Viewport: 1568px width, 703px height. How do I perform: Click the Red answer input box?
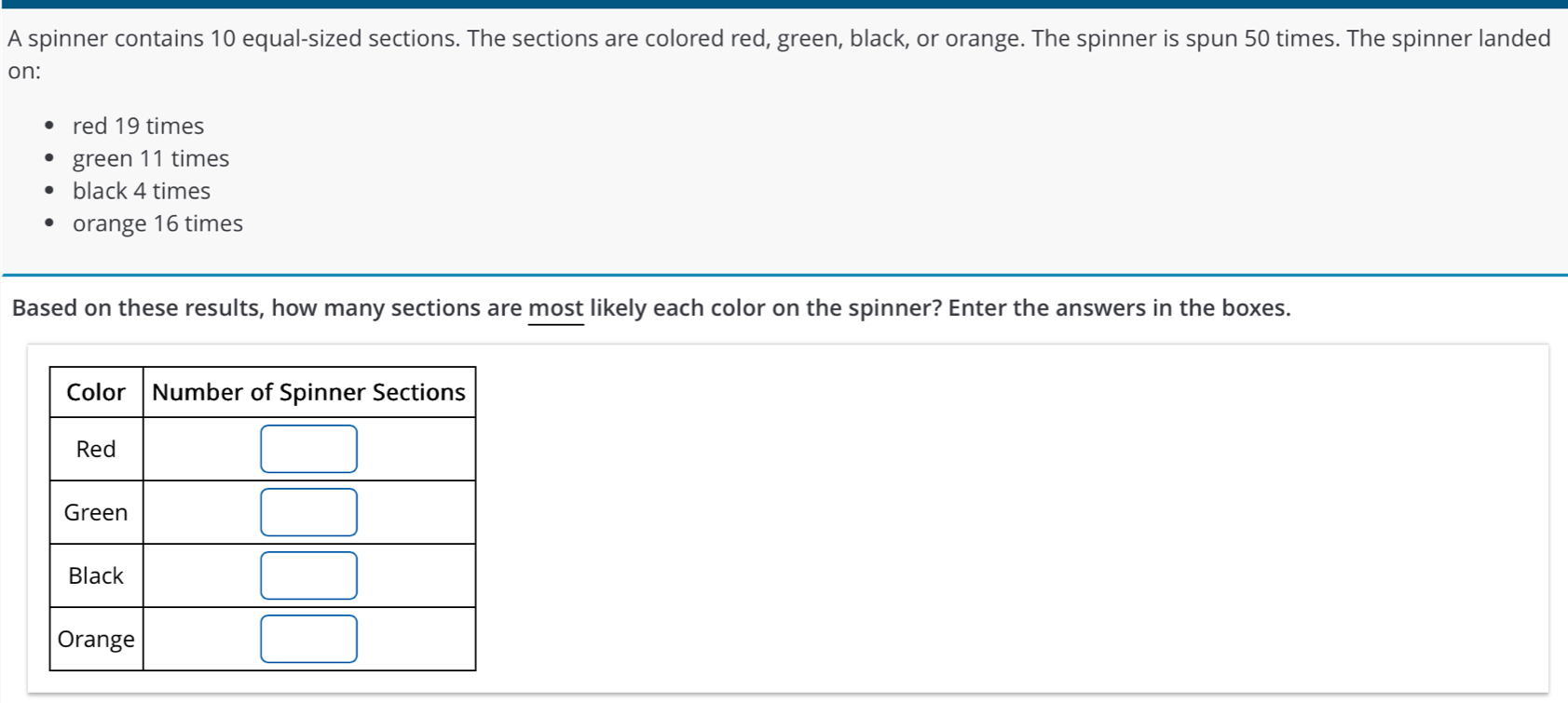(x=308, y=449)
